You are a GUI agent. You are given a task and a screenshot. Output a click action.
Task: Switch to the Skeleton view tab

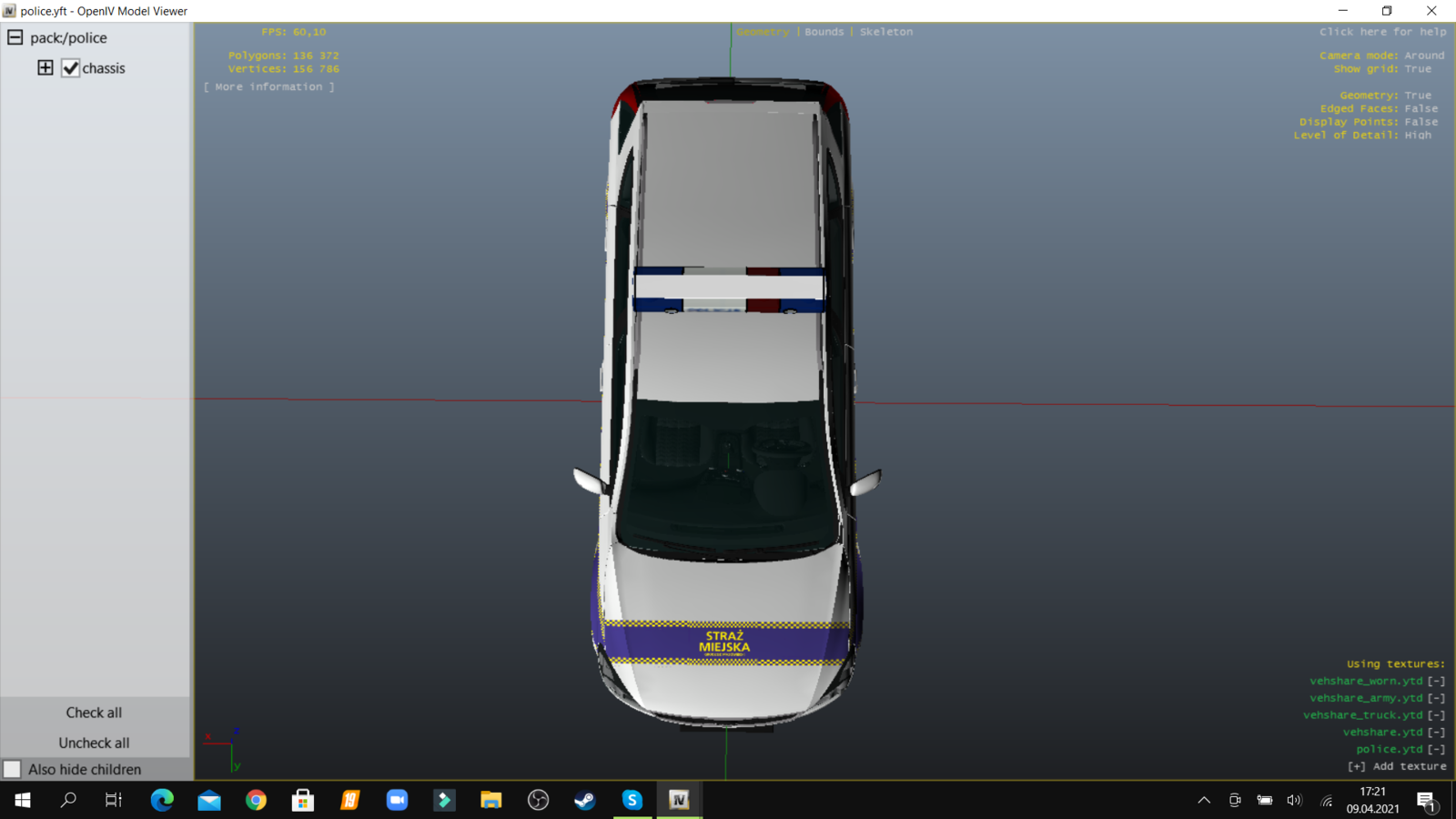tap(885, 32)
